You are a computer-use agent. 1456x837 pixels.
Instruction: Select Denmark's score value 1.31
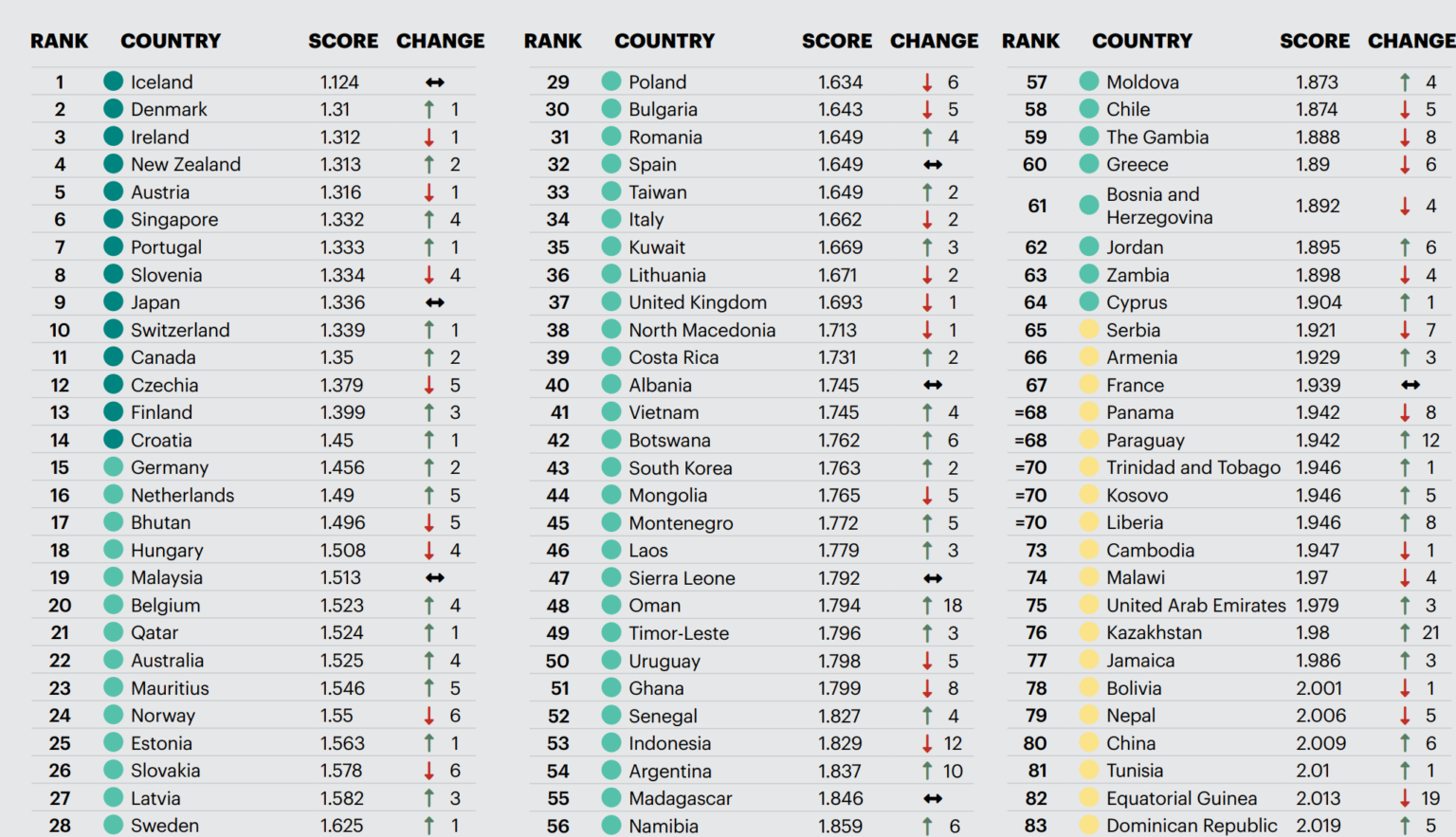(x=335, y=110)
